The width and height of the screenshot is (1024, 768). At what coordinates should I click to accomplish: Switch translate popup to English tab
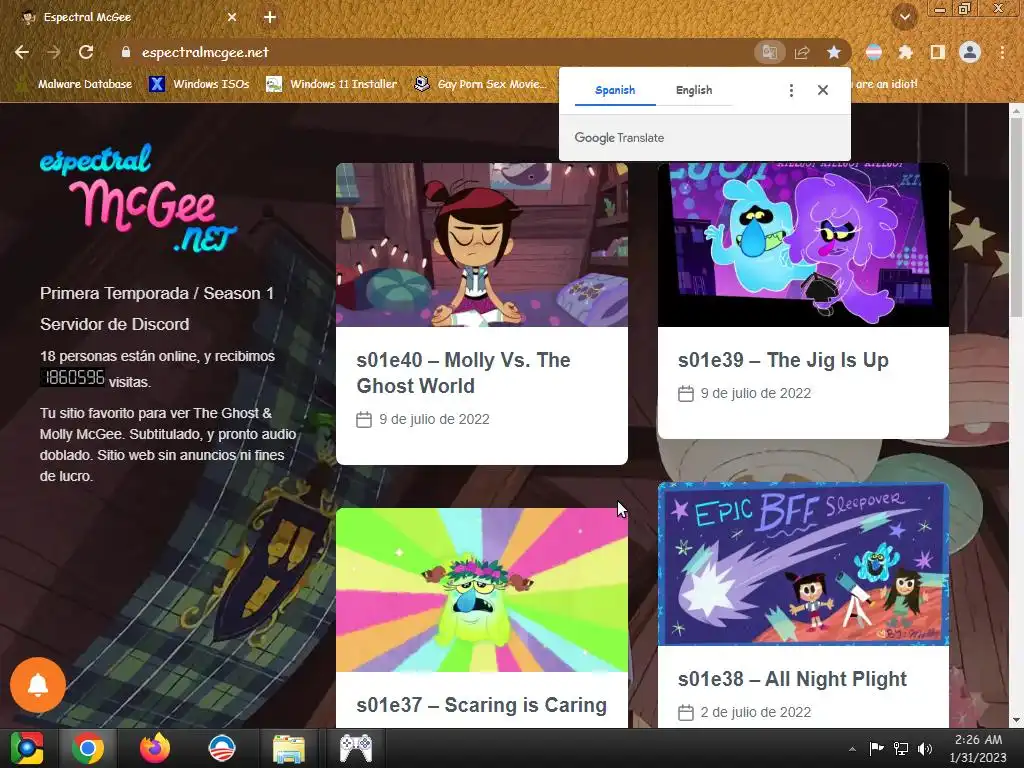[x=694, y=90]
